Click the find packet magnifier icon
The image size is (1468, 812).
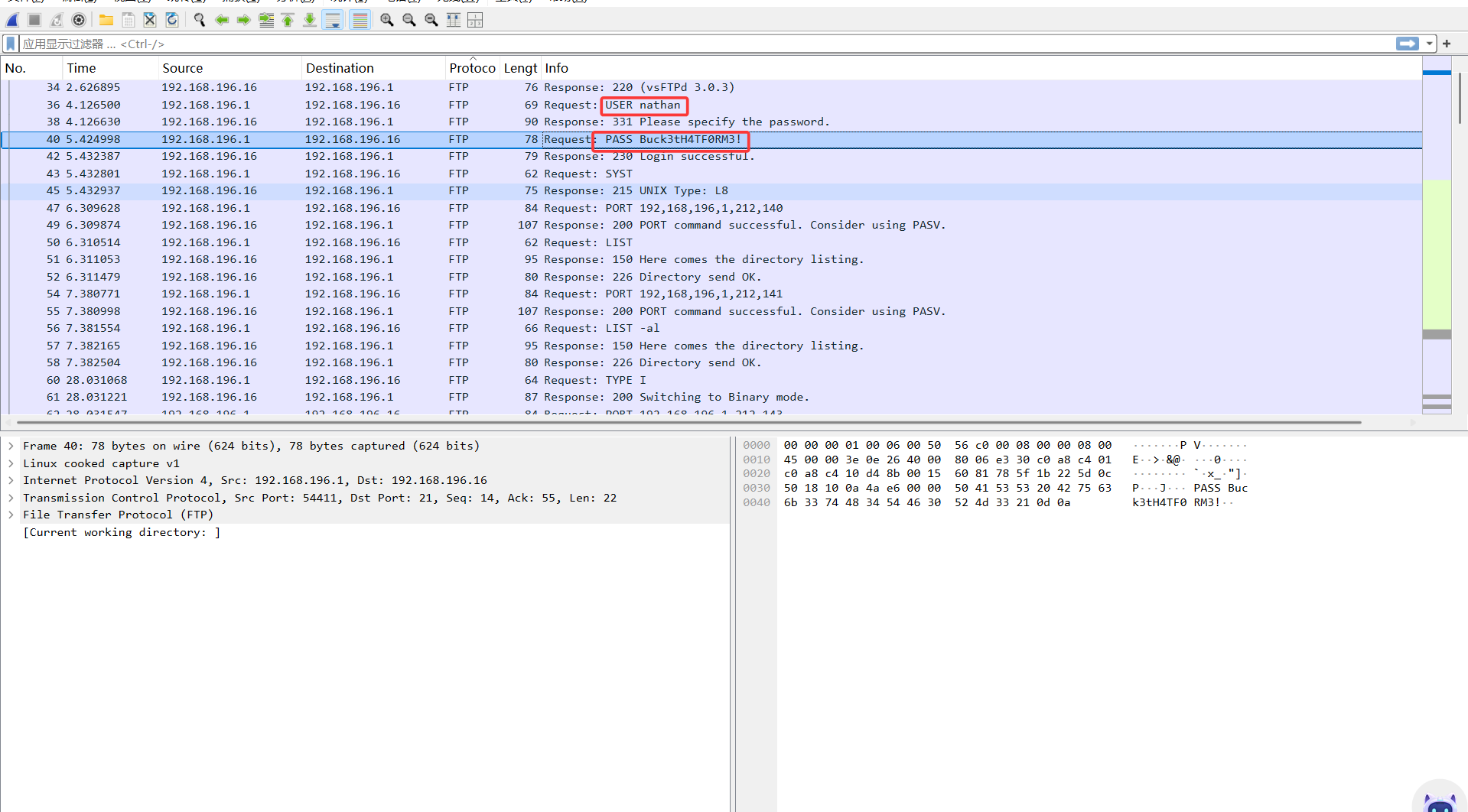click(200, 20)
